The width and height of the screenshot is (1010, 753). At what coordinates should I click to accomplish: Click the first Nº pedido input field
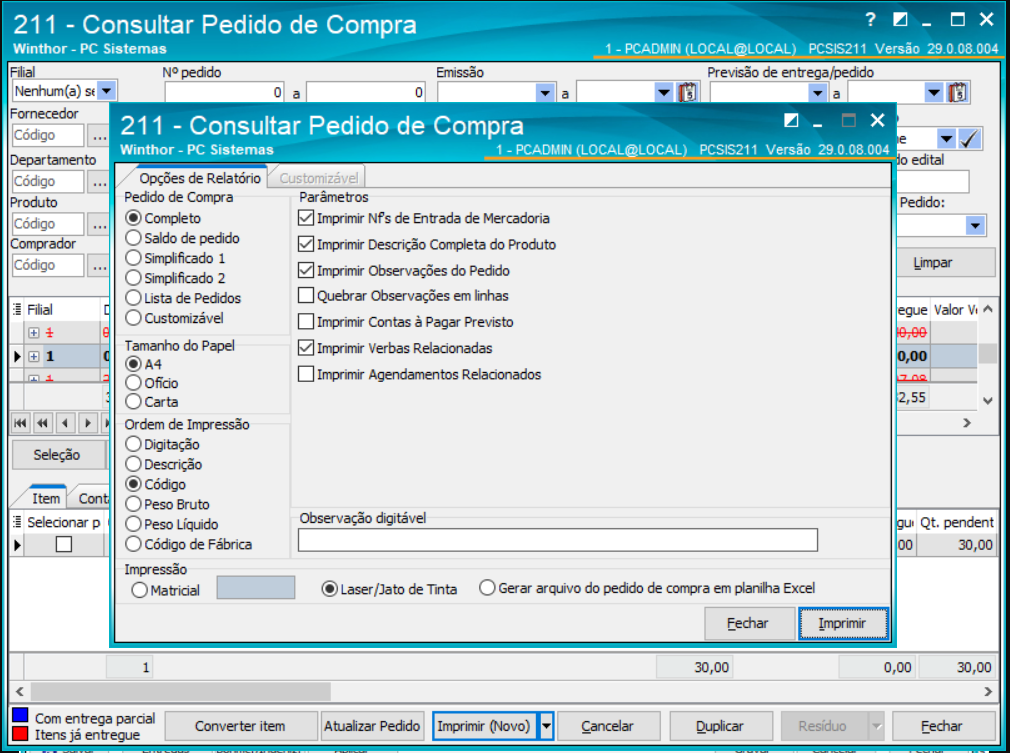click(225, 93)
